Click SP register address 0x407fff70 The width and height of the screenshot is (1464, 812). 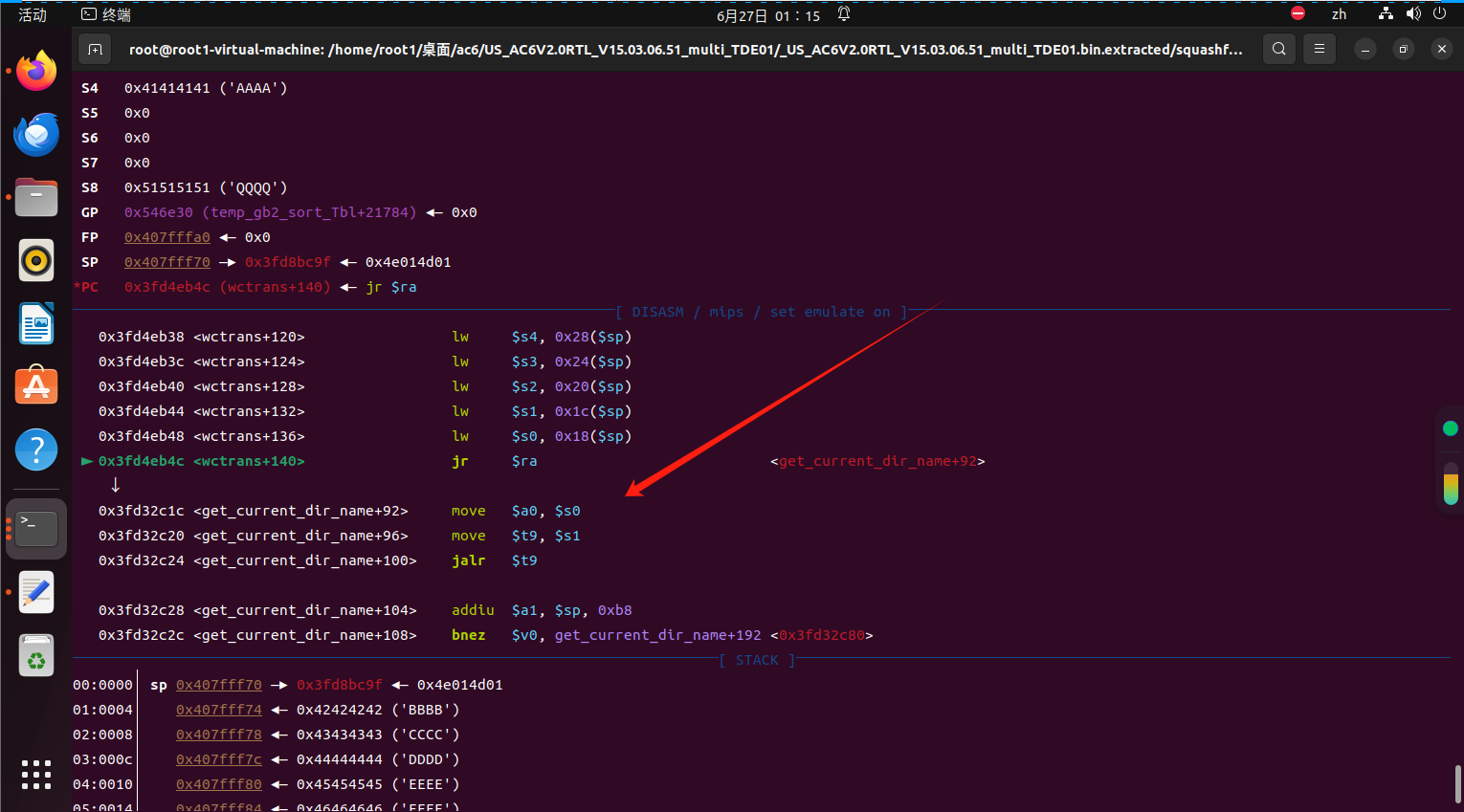167,262
